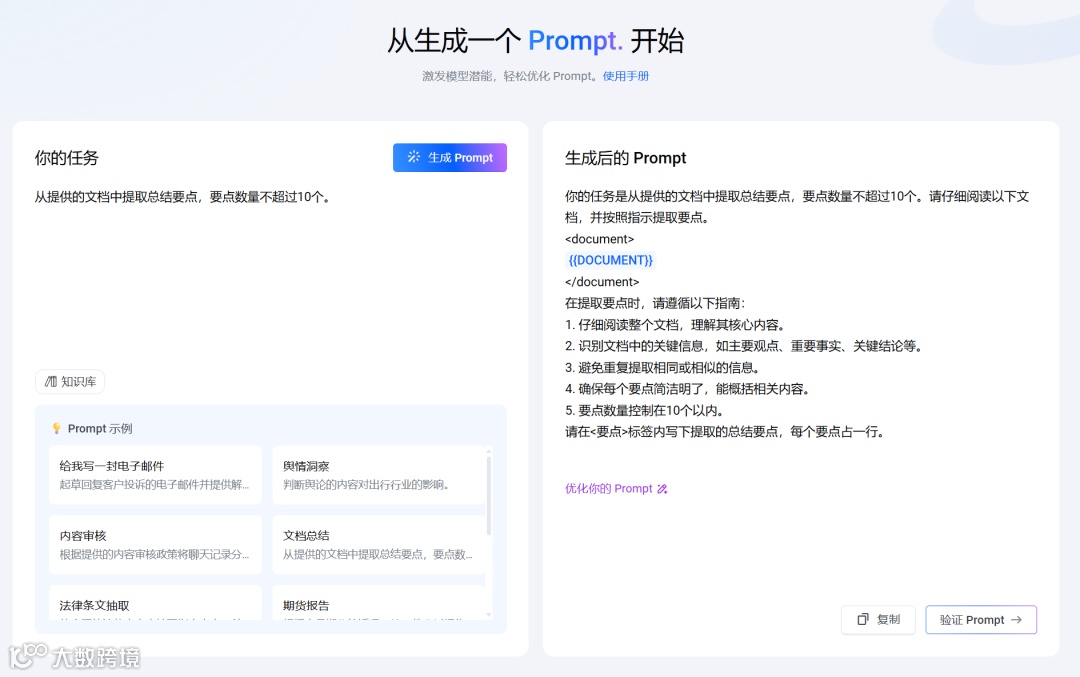Click the 生成 Prompt button
The image size is (1080, 677).
coord(450,158)
